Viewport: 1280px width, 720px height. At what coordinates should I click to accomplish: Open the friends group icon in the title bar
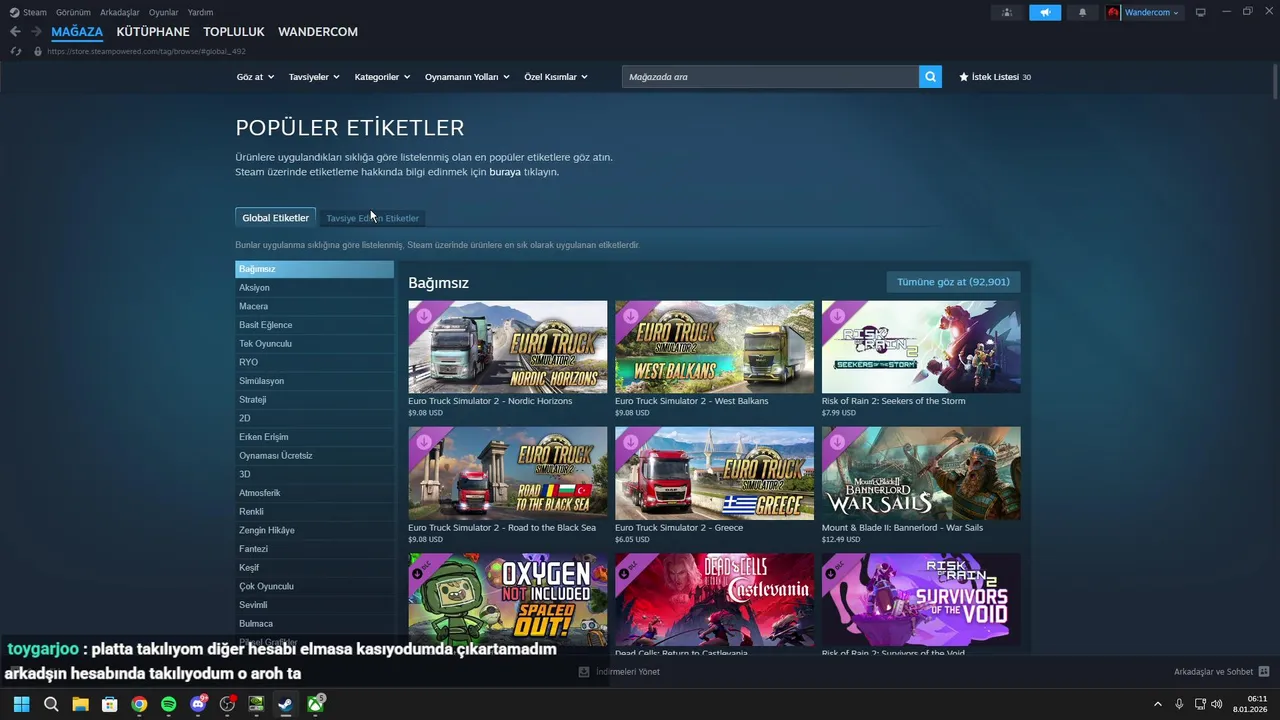pos(1006,12)
